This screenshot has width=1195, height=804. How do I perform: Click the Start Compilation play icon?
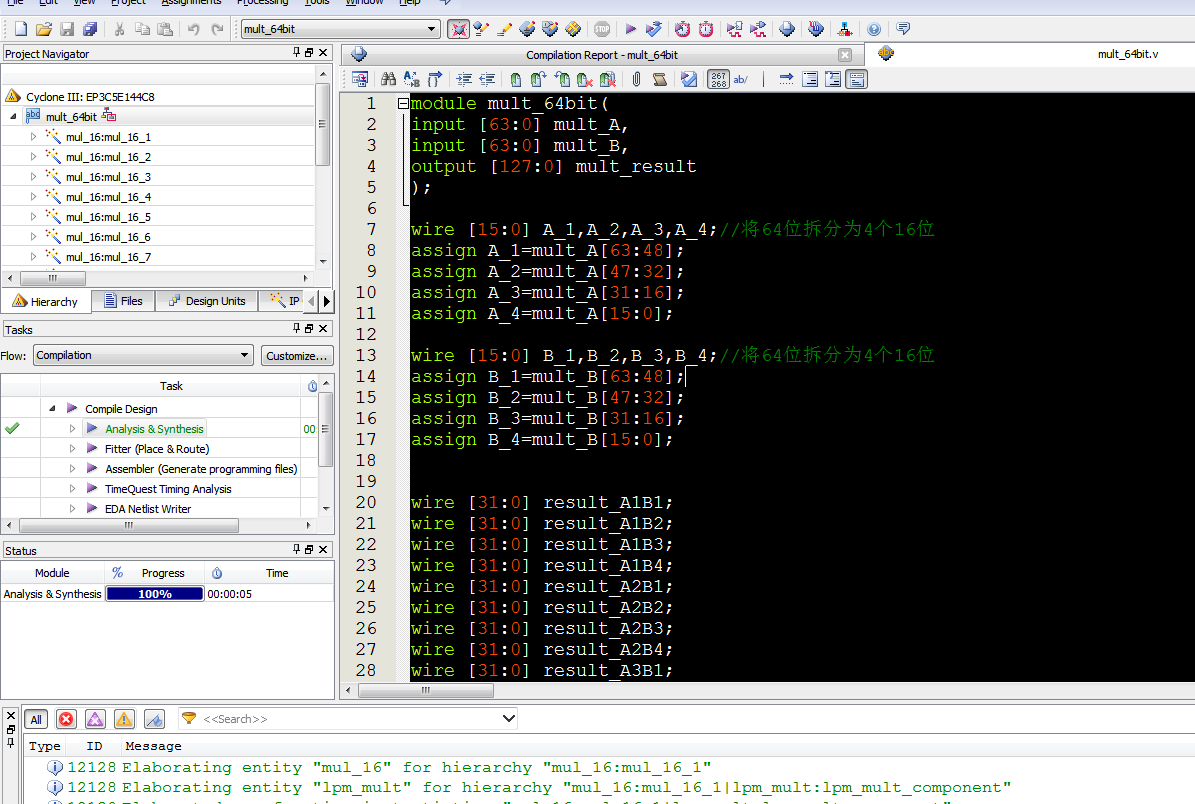coord(631,29)
